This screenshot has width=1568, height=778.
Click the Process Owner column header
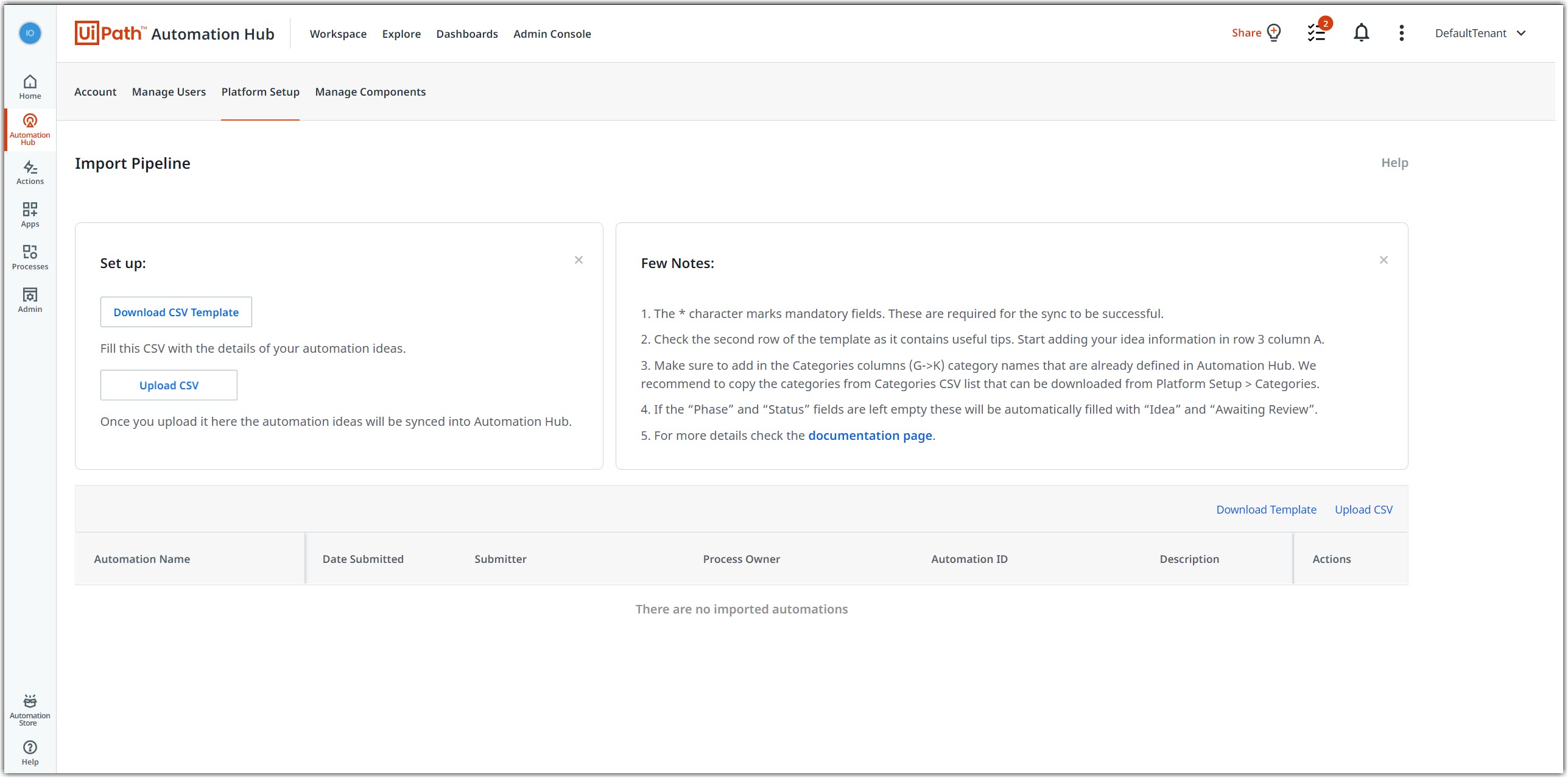(x=741, y=559)
